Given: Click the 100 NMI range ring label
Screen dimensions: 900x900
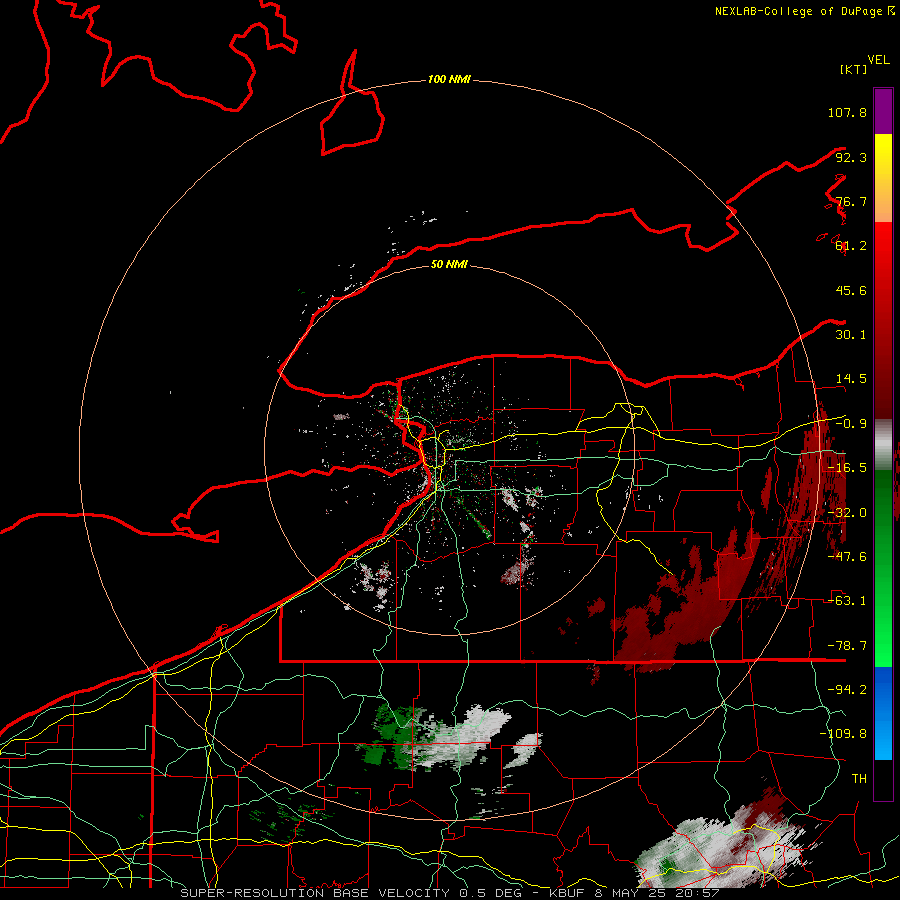Looking at the screenshot, I should (x=449, y=79).
